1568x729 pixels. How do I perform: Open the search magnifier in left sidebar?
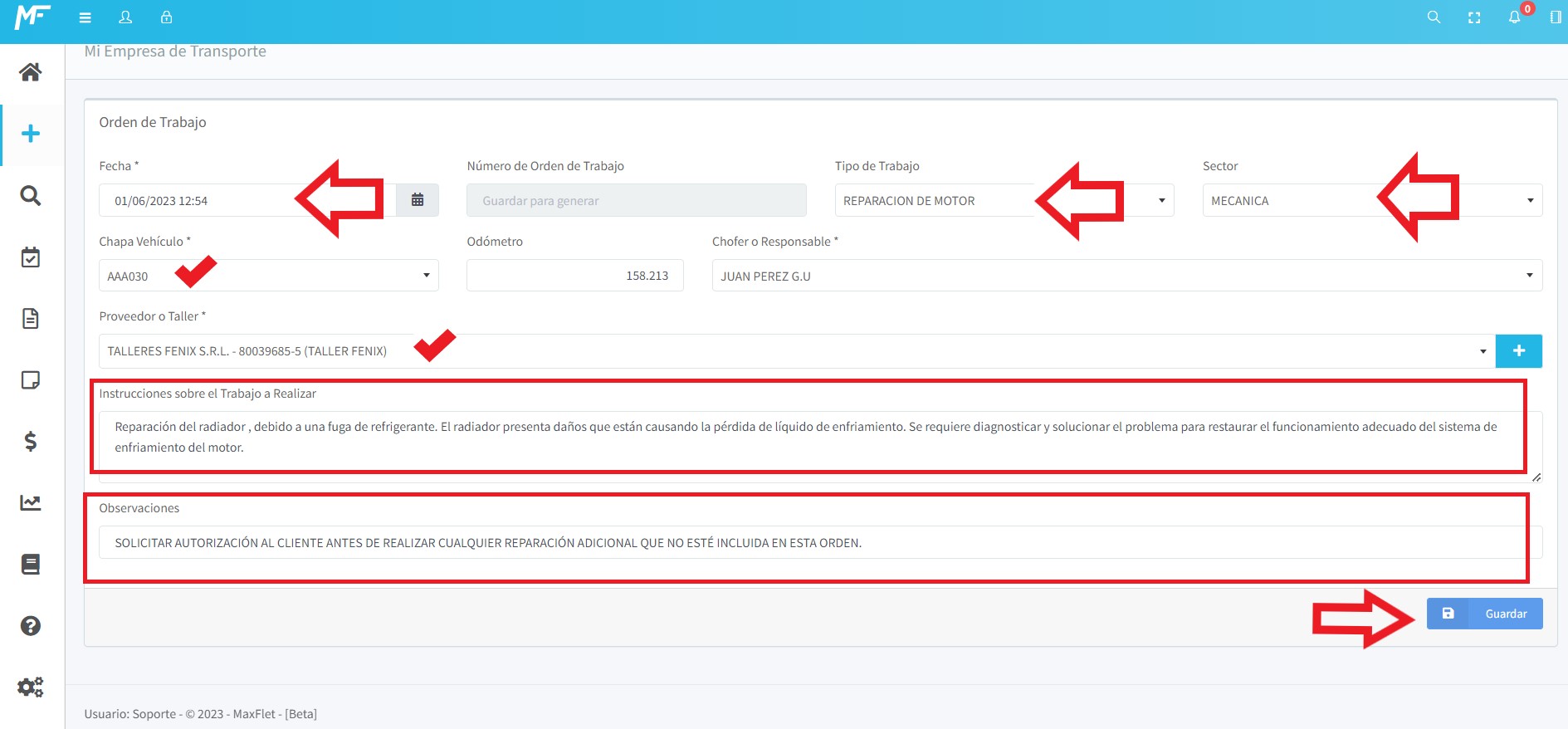(31, 196)
